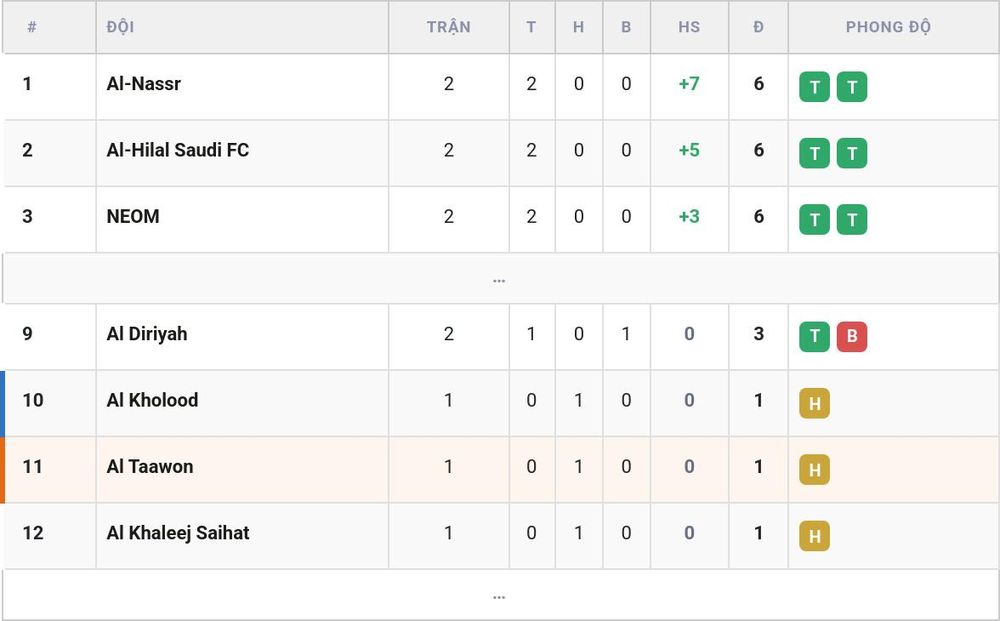Viewport: 1000px width, 621px height.
Task: Sort by the HS column header
Action: click(x=689, y=27)
